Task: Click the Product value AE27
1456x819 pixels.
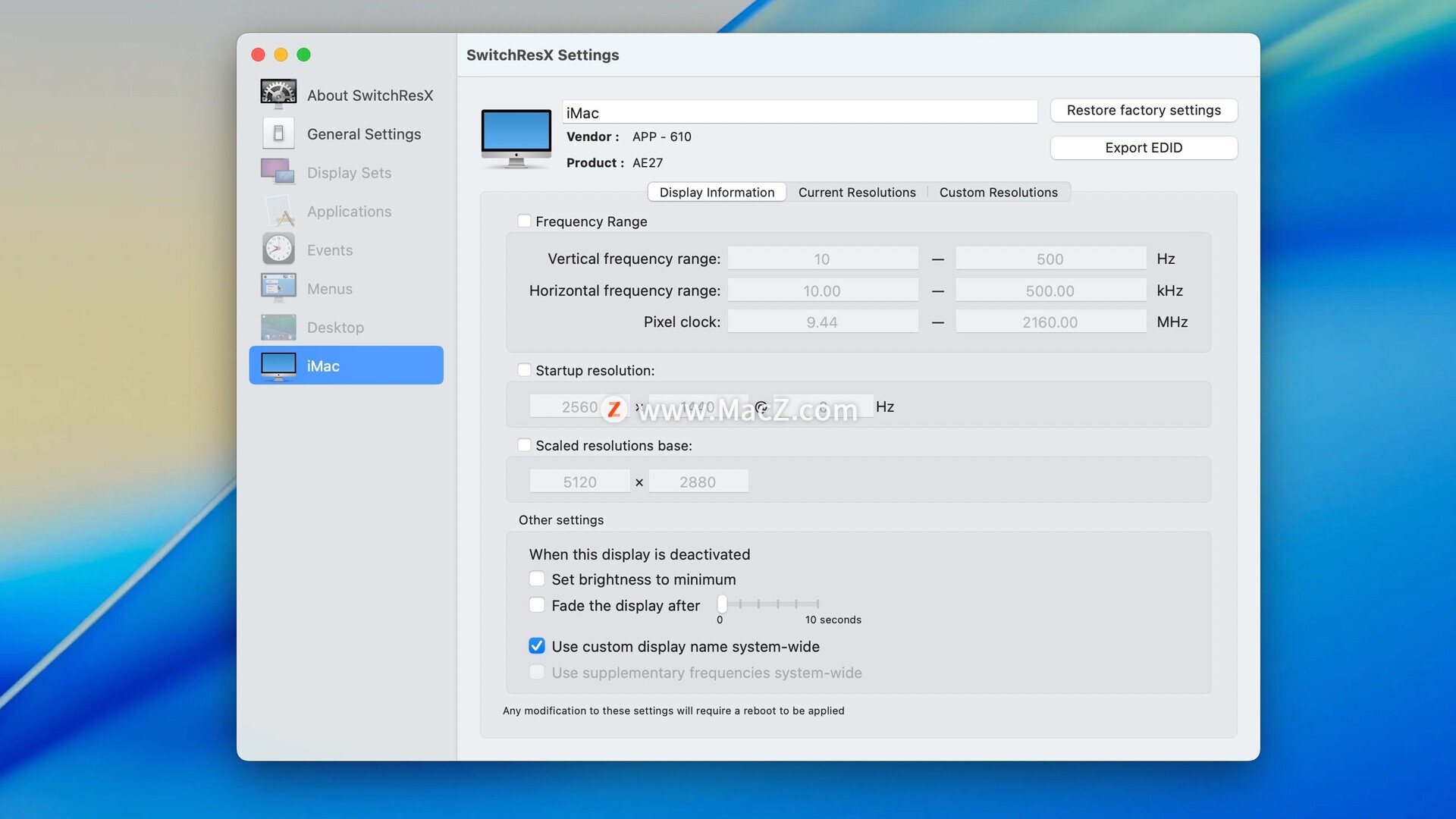Action: click(x=648, y=163)
